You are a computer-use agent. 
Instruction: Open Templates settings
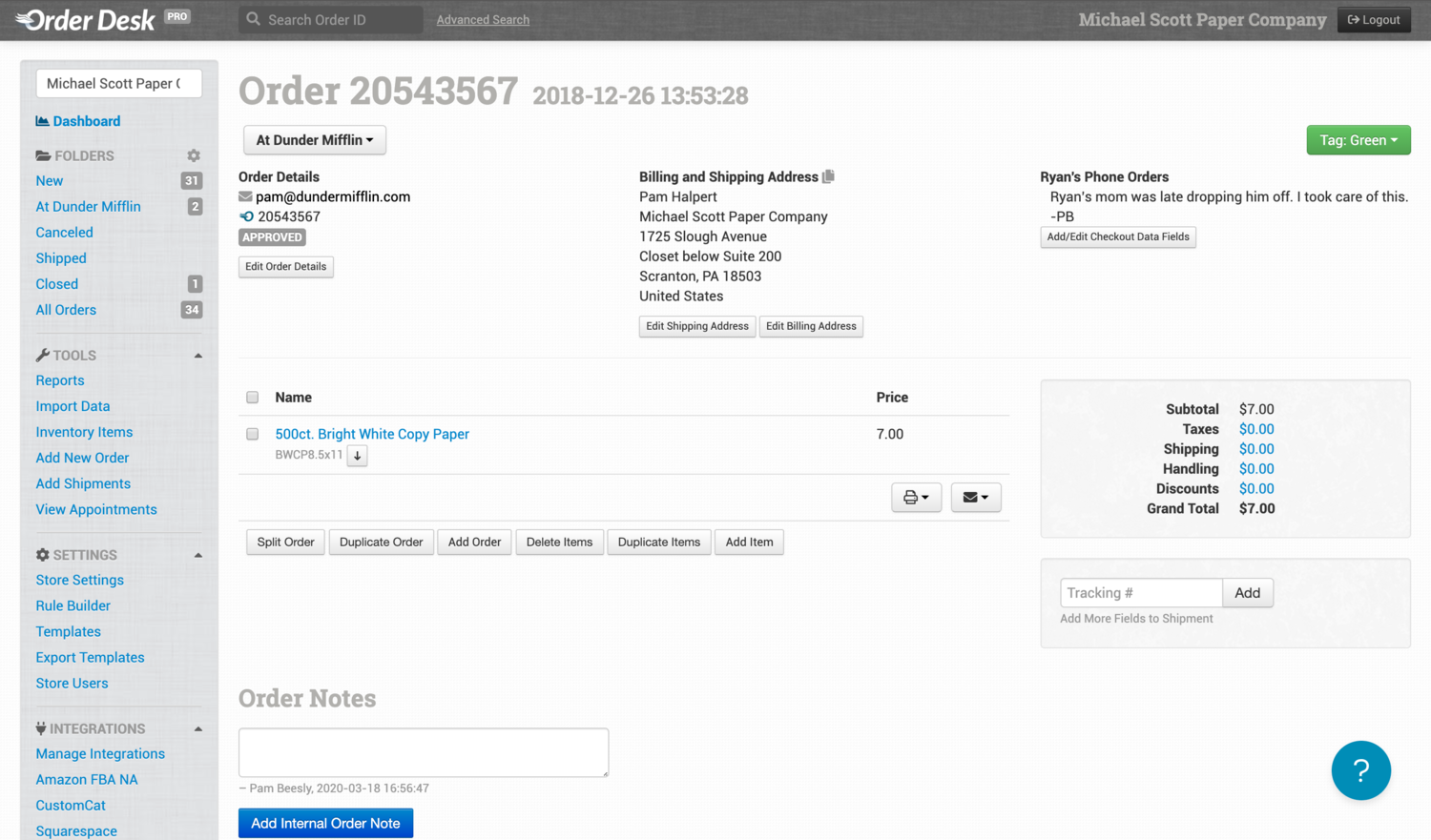(x=69, y=631)
